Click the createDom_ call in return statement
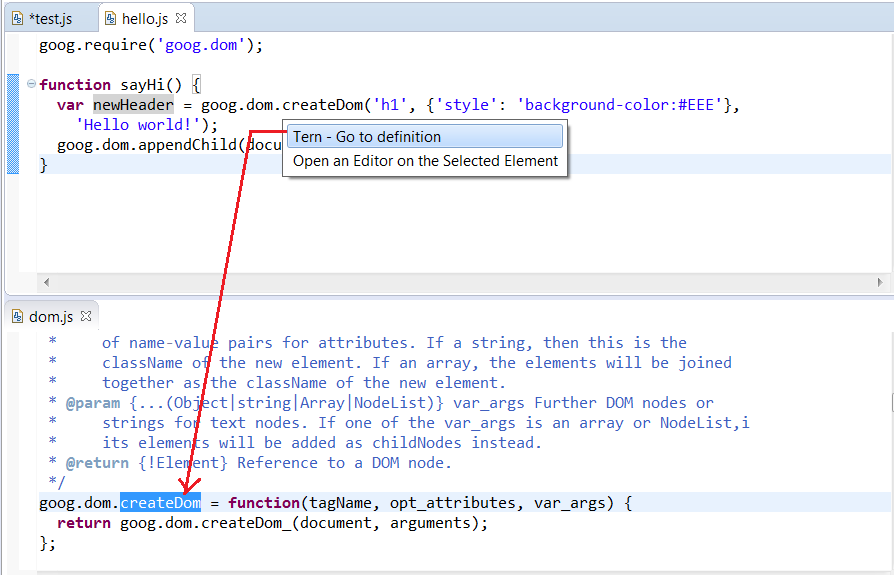 coord(246,523)
